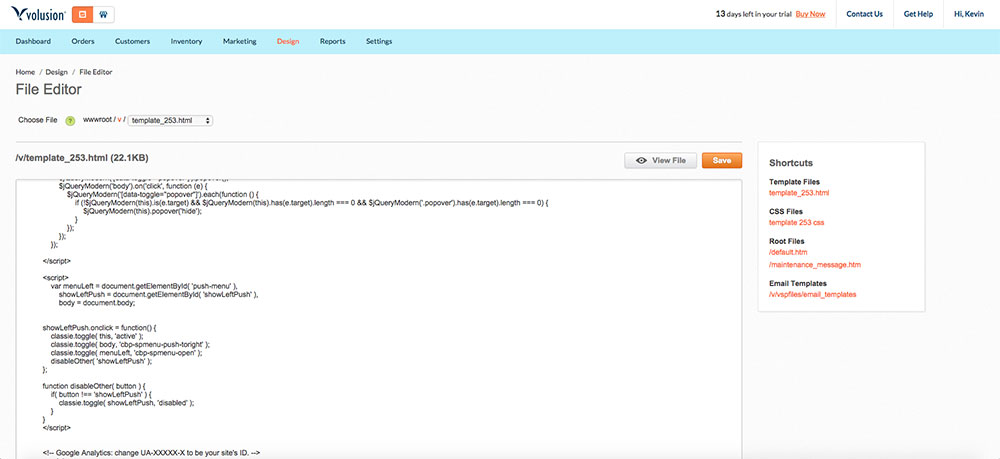Click the Volusion logo
This screenshot has width=1000, height=459.
[x=38, y=13]
